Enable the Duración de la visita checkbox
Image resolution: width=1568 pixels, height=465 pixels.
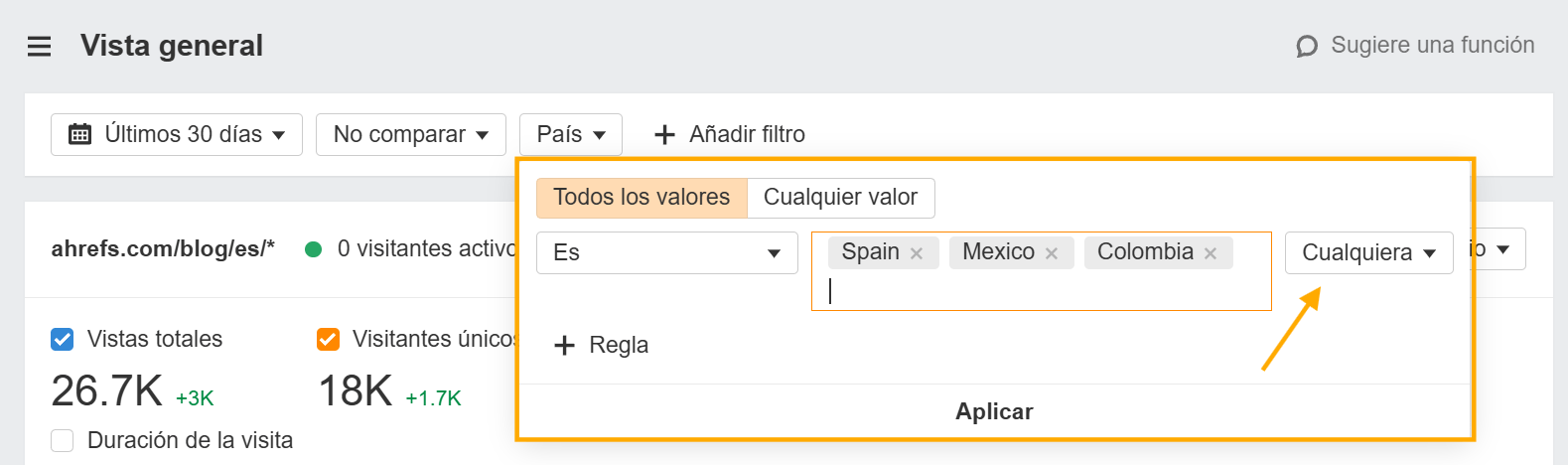click(x=62, y=440)
